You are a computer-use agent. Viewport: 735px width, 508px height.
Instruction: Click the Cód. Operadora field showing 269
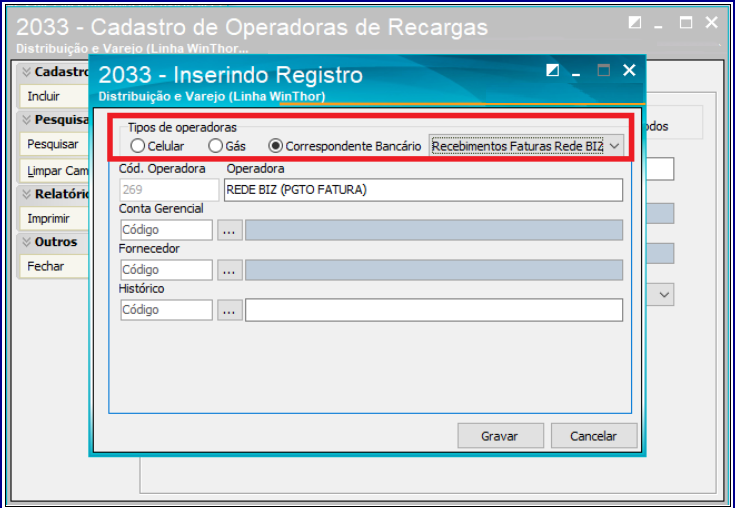point(169,190)
